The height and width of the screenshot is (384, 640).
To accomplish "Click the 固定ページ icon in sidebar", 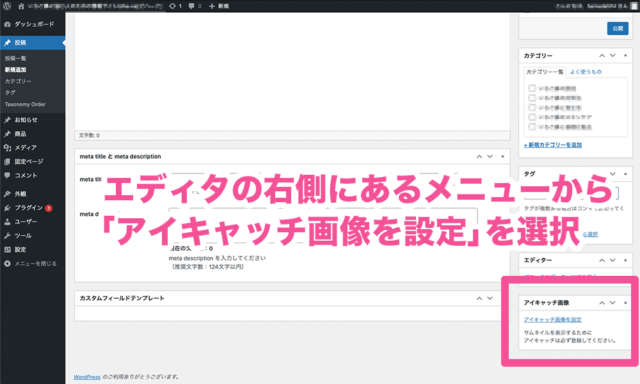I will click(x=7, y=162).
